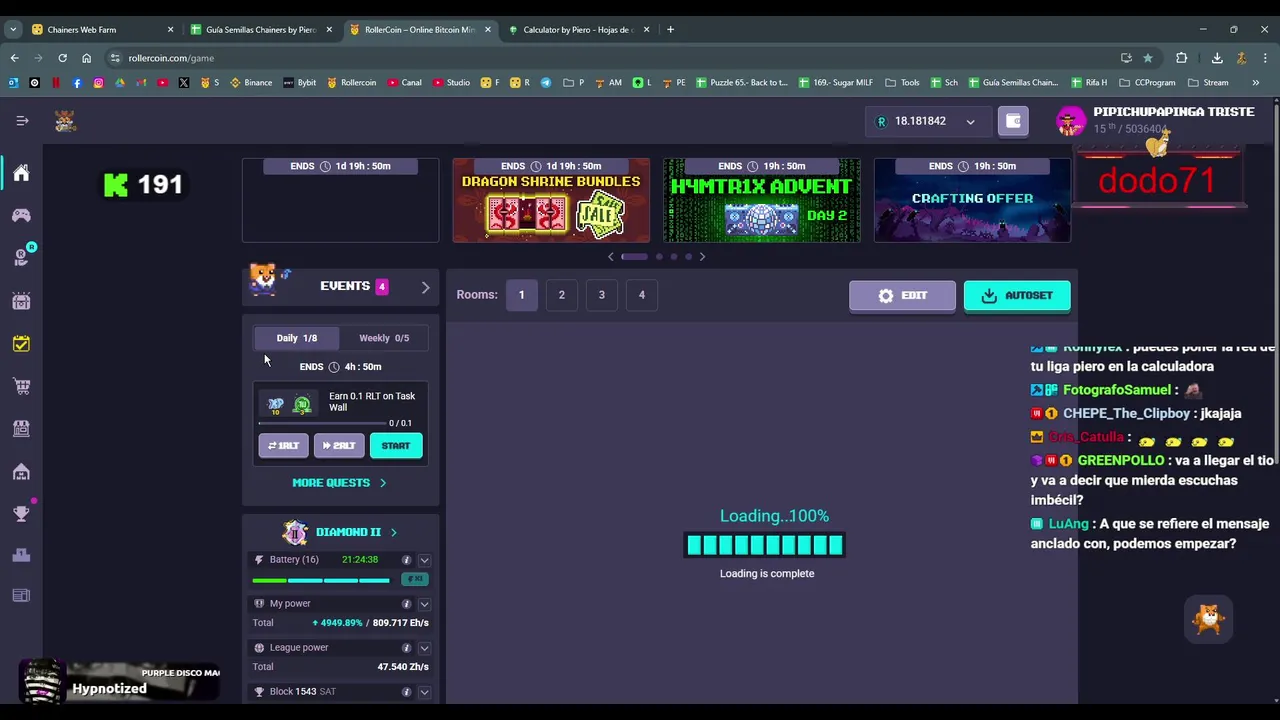Open Chrome tab search dropdown arrow

(13, 30)
